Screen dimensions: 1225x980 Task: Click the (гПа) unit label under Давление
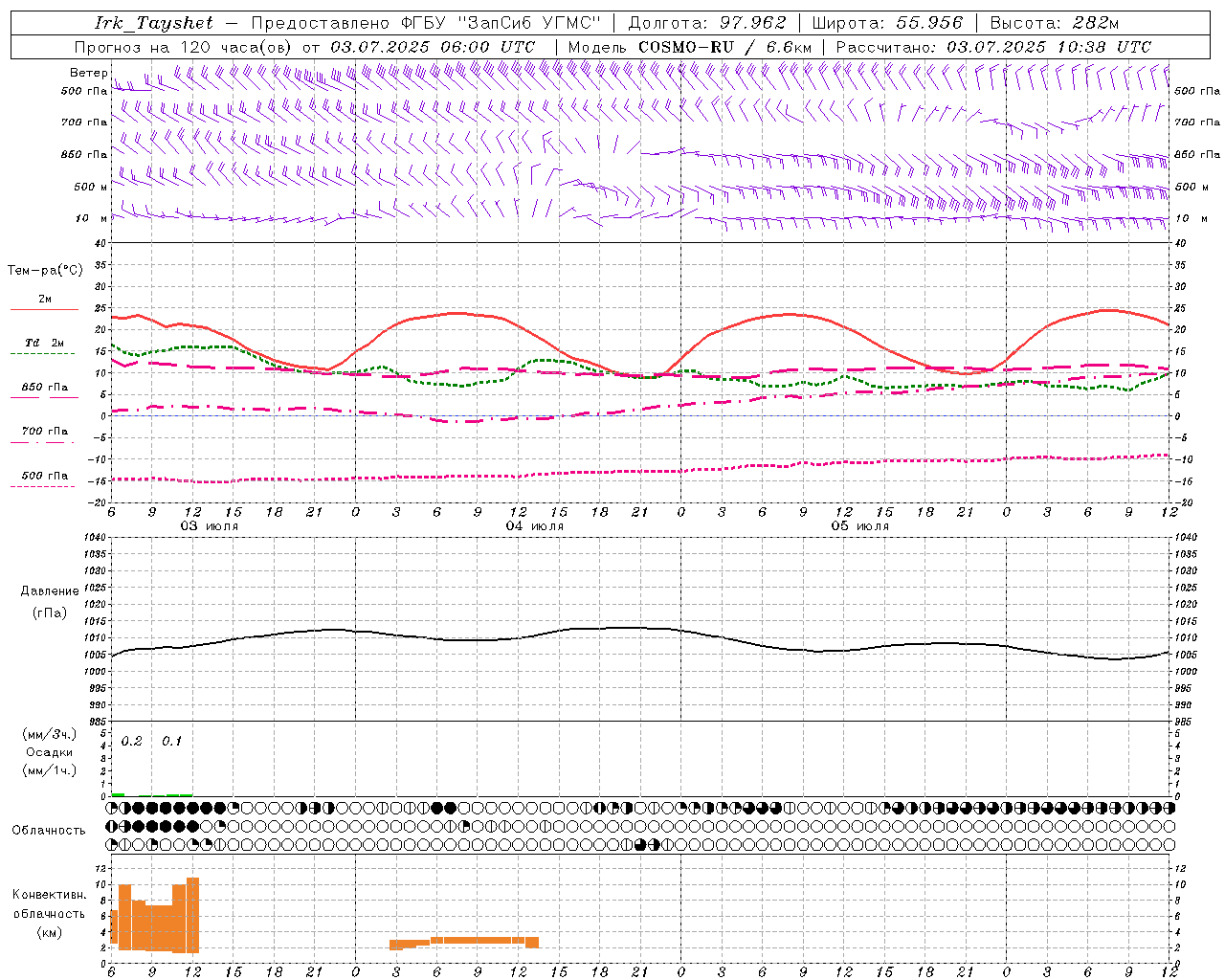(50, 612)
